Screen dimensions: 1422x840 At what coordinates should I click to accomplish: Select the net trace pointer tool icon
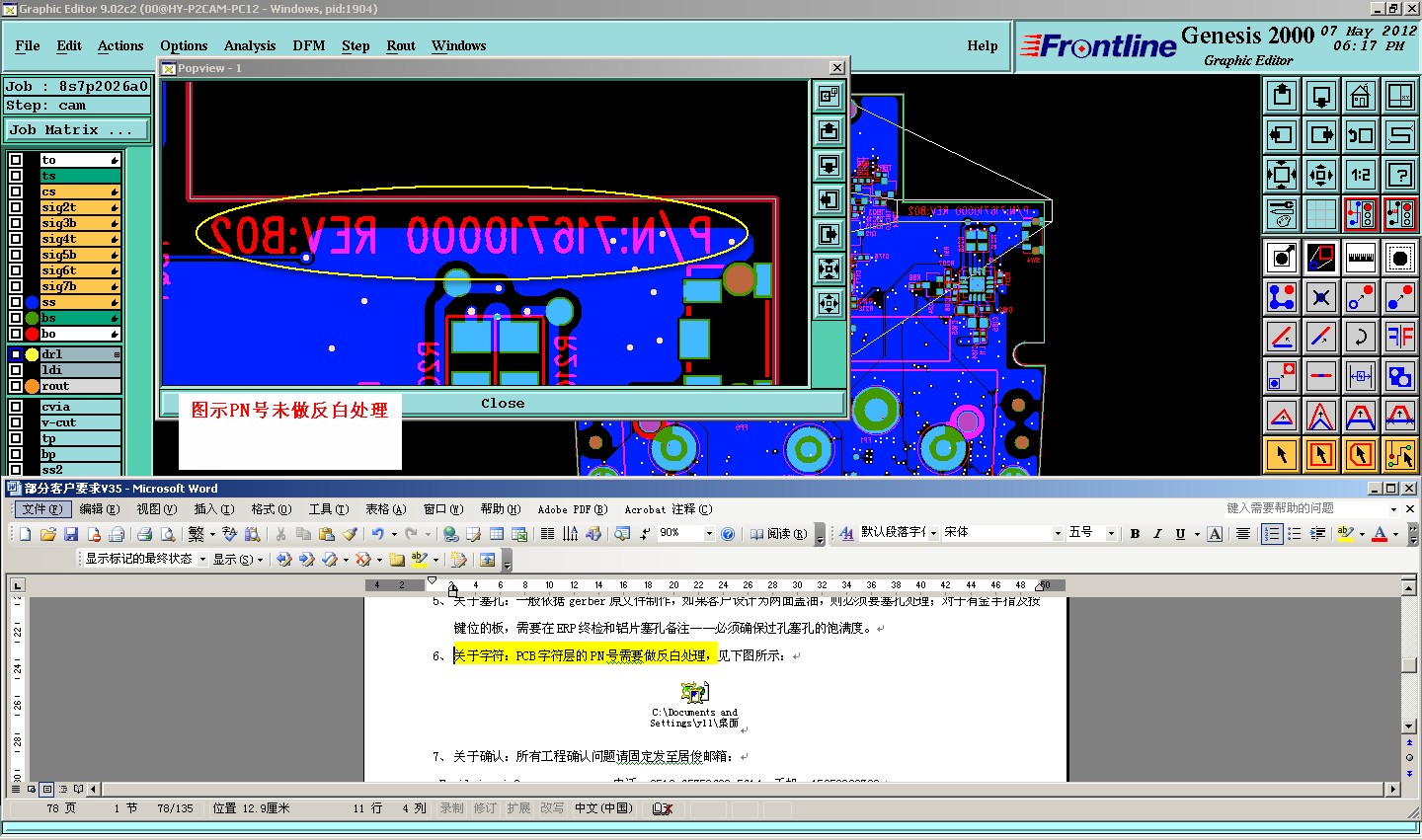coord(1400,455)
